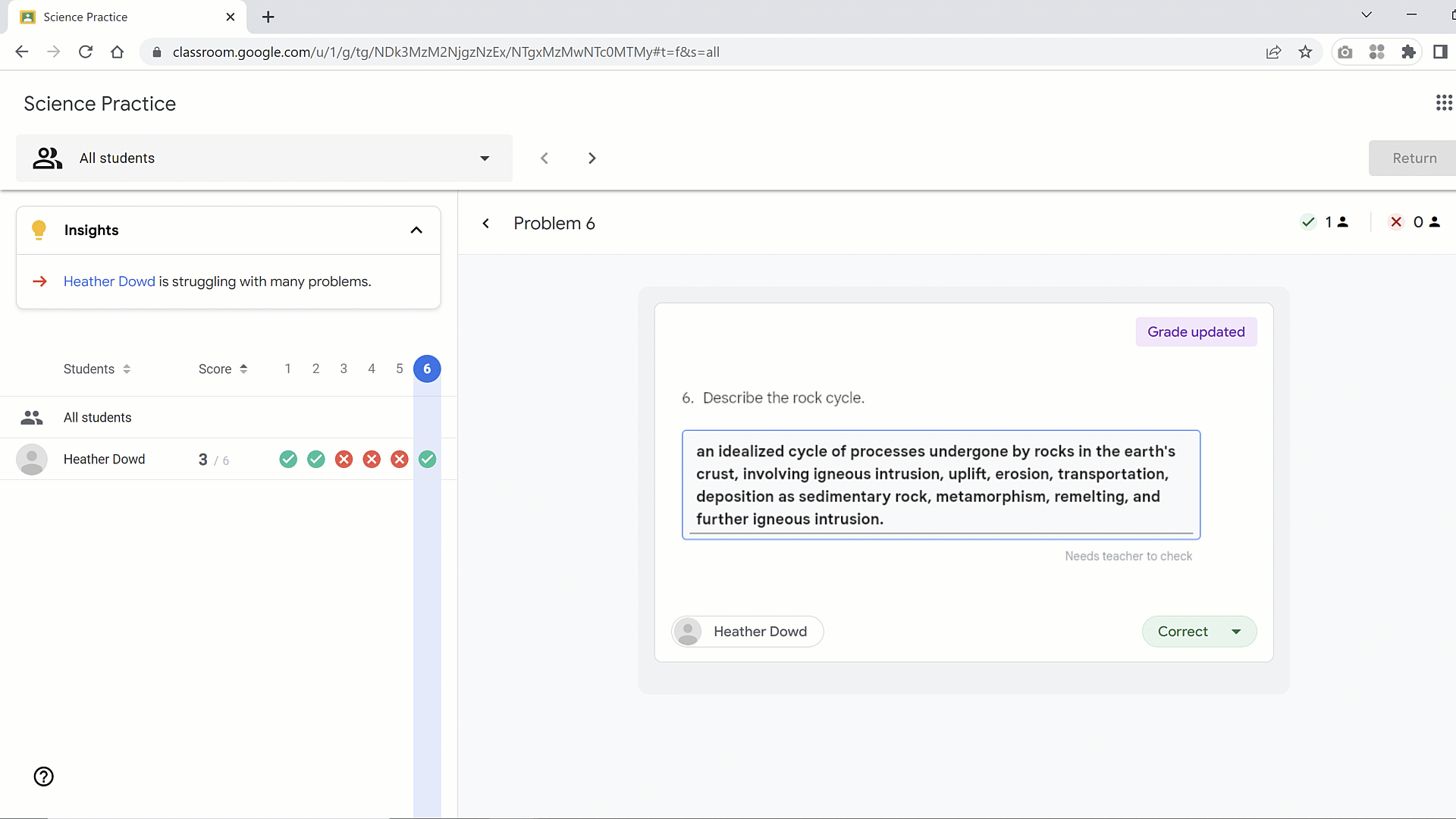Open Heather Dowd link in Insights
Screen dimensions: 1456x819
coord(109,282)
